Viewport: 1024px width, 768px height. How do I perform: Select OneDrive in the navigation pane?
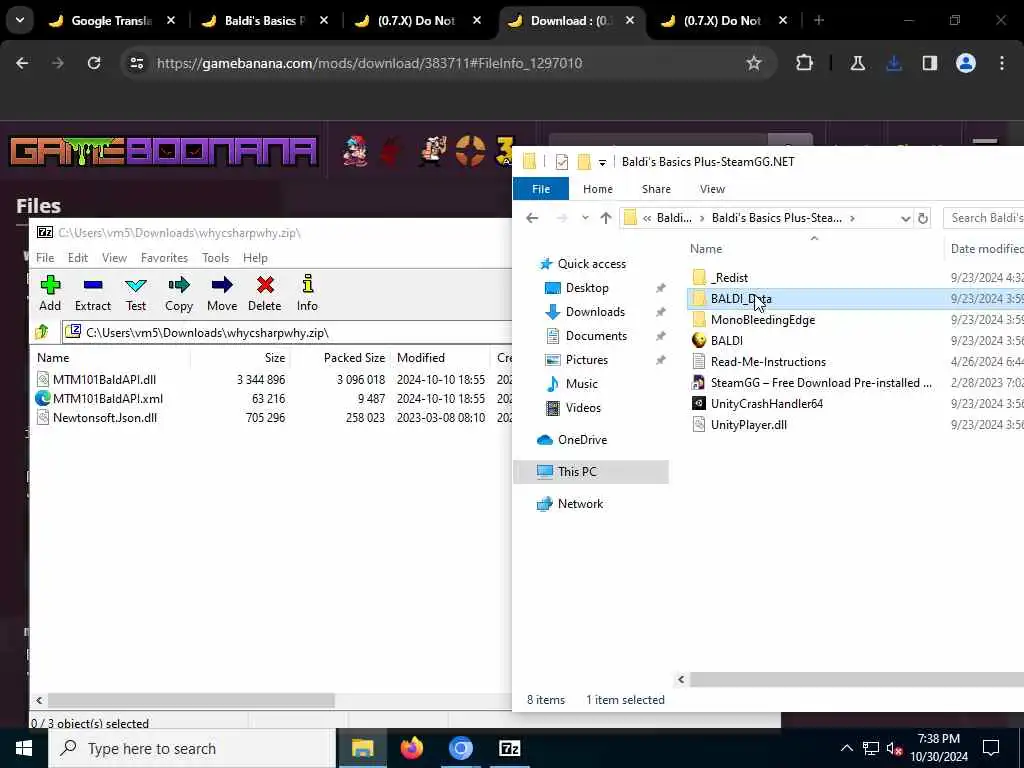point(582,440)
